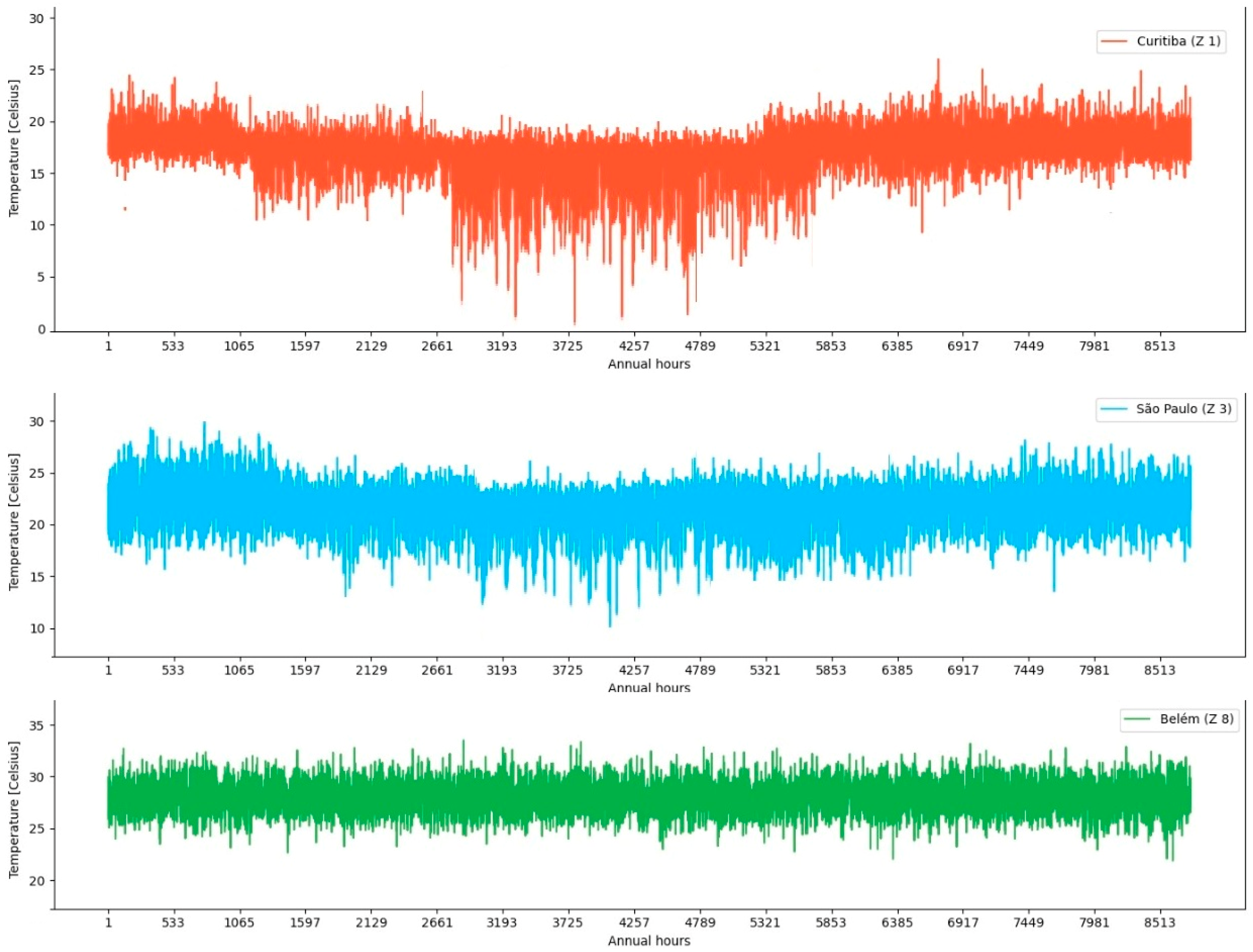Click the Temperature [Celsius] axis label of Belém chart
Viewport: 1253px width, 952px height.
coord(14,810)
